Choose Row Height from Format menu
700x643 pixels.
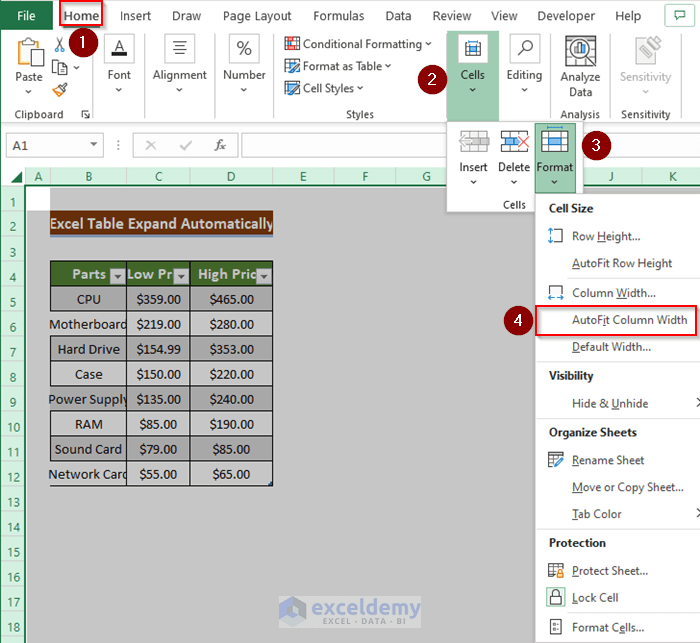(x=605, y=236)
